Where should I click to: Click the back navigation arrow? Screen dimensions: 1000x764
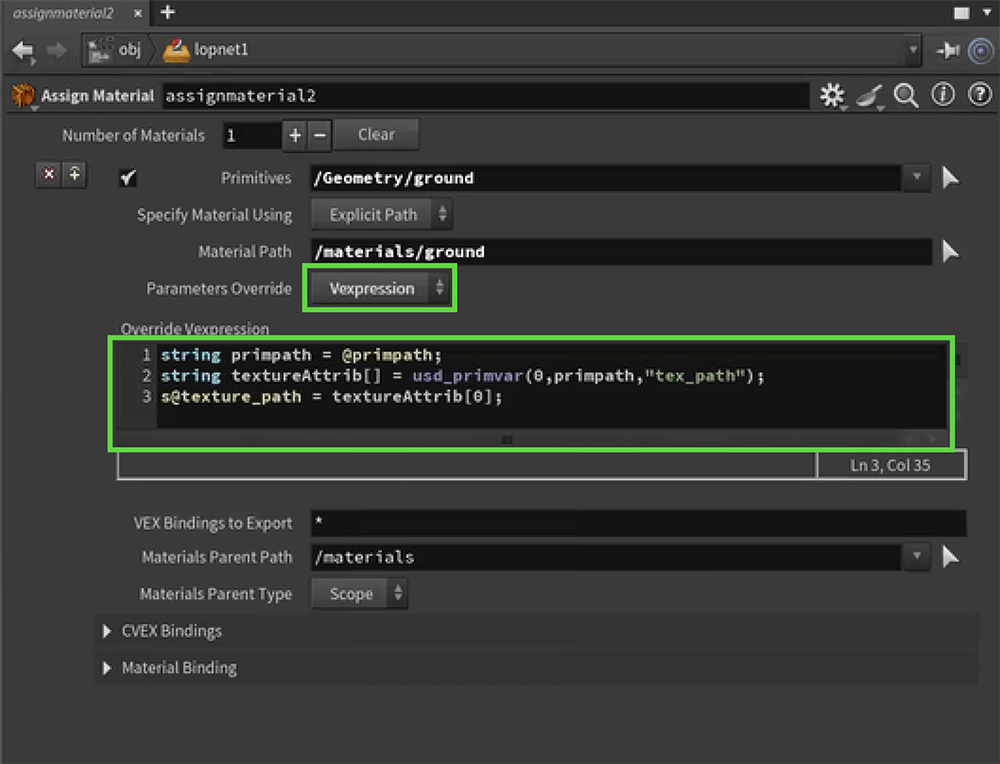[22, 51]
